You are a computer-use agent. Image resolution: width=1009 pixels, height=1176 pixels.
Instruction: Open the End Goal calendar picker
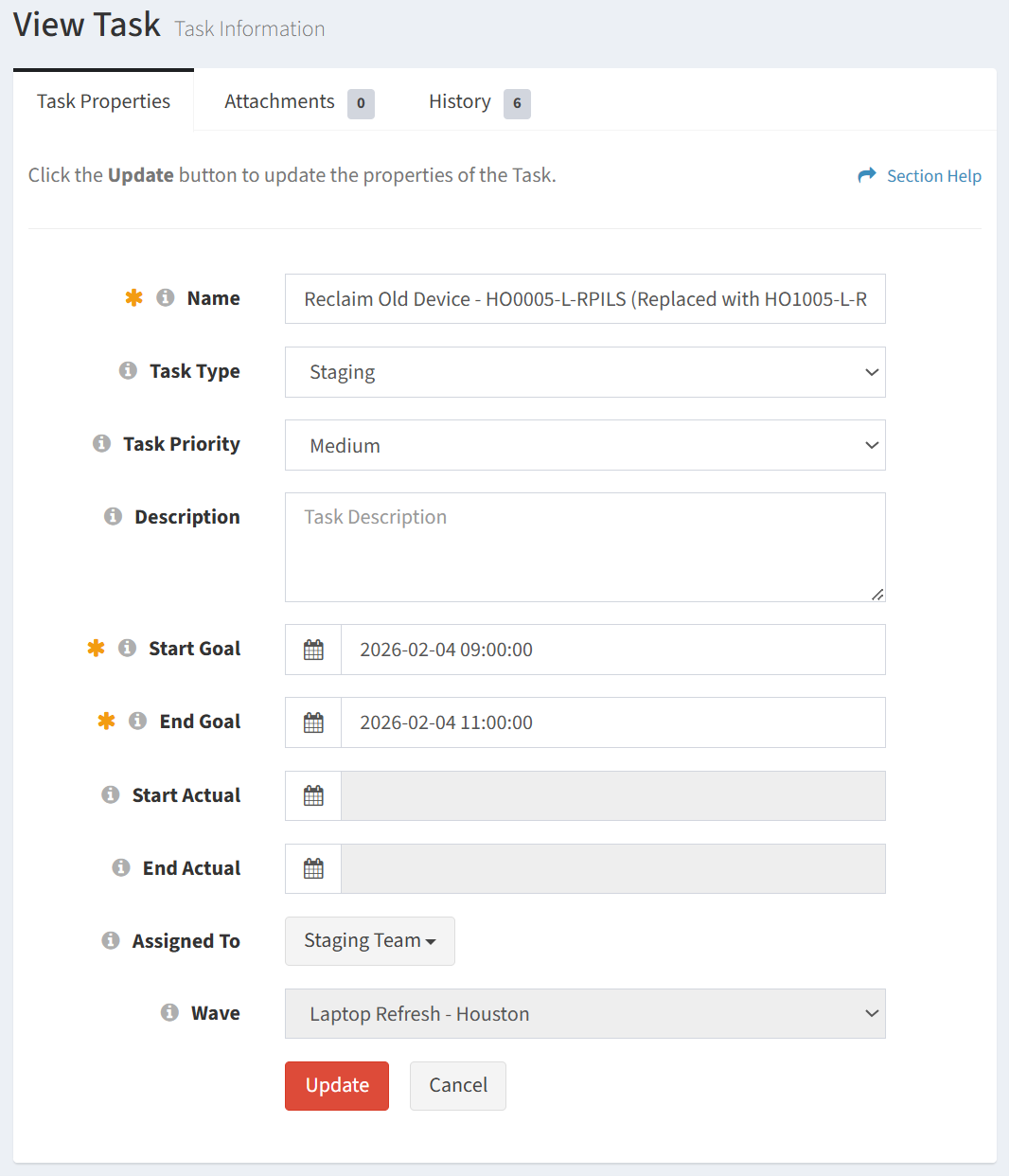(313, 722)
